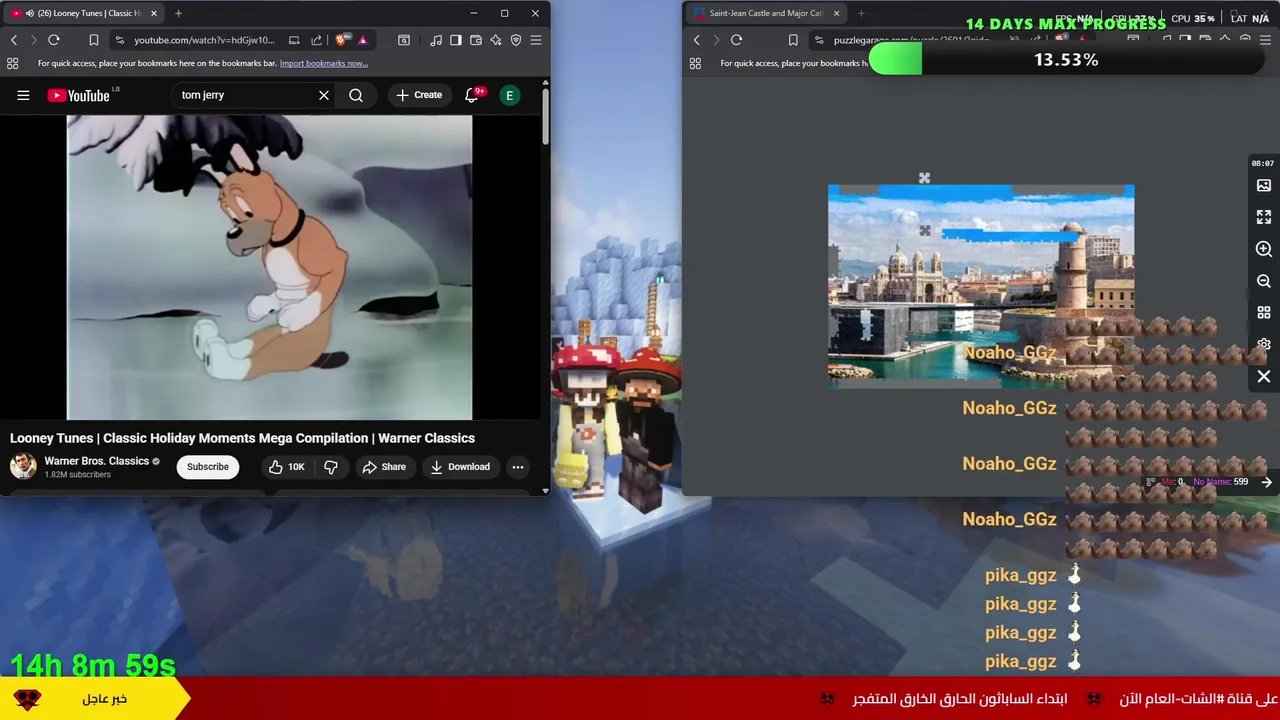
Task: Open the 'E' account avatar menu
Action: 510,95
